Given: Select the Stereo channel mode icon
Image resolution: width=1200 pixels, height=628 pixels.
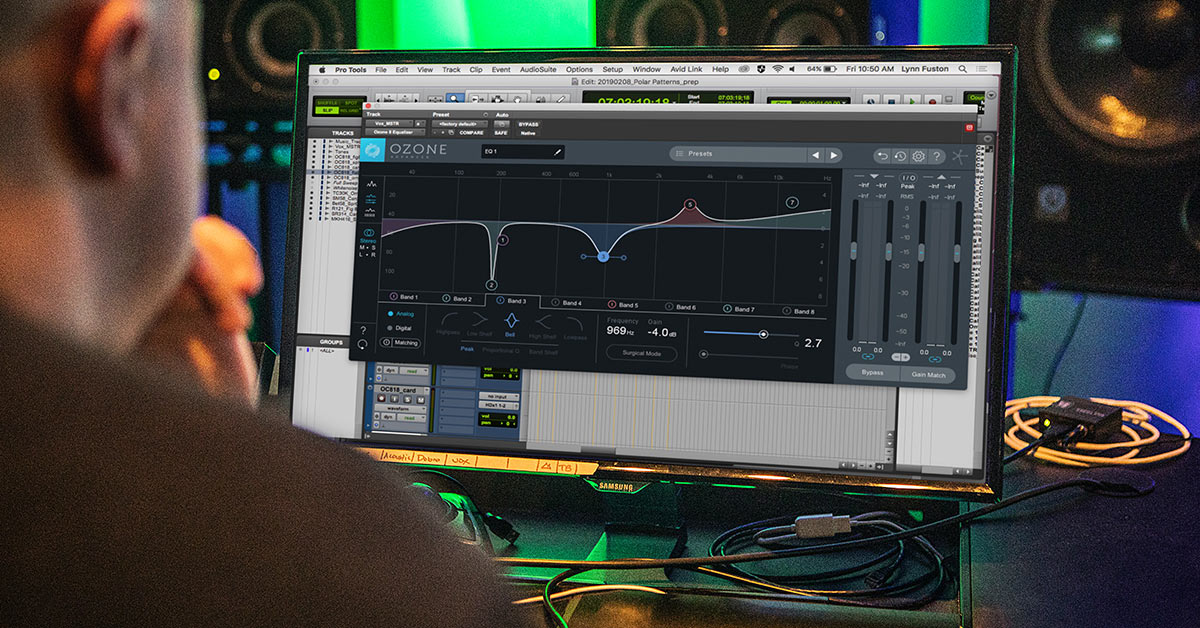Looking at the screenshot, I should [369, 233].
